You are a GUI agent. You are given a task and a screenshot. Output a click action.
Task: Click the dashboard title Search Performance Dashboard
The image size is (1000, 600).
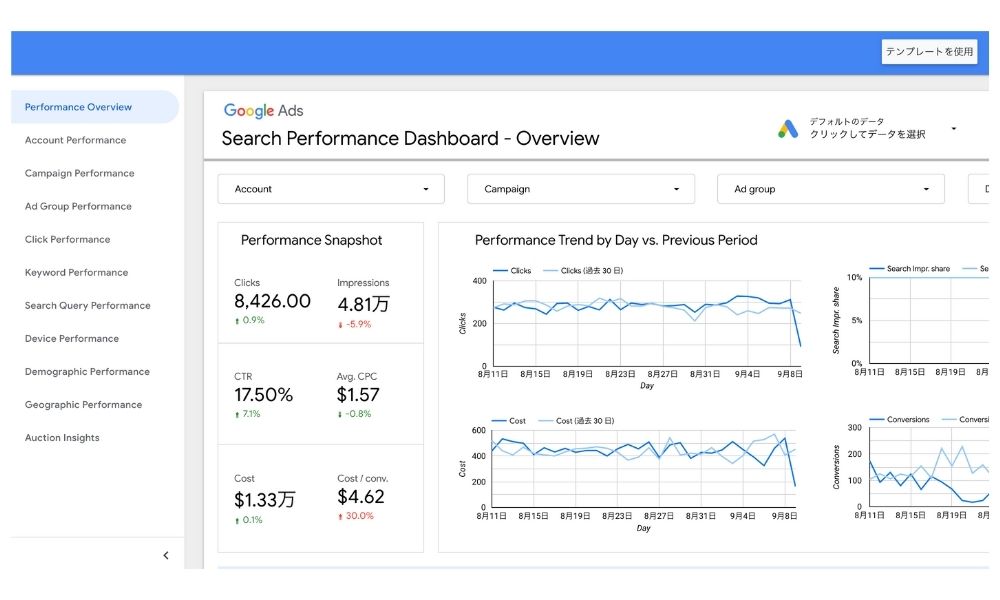[411, 138]
